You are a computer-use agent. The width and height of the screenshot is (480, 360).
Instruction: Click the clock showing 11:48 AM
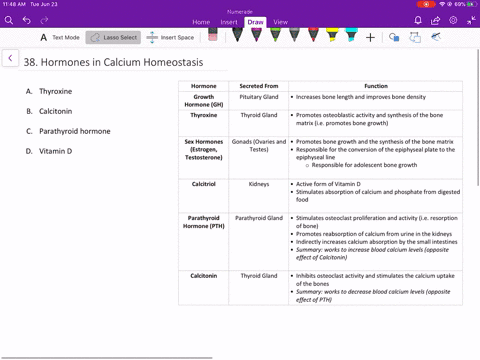(x=14, y=4)
